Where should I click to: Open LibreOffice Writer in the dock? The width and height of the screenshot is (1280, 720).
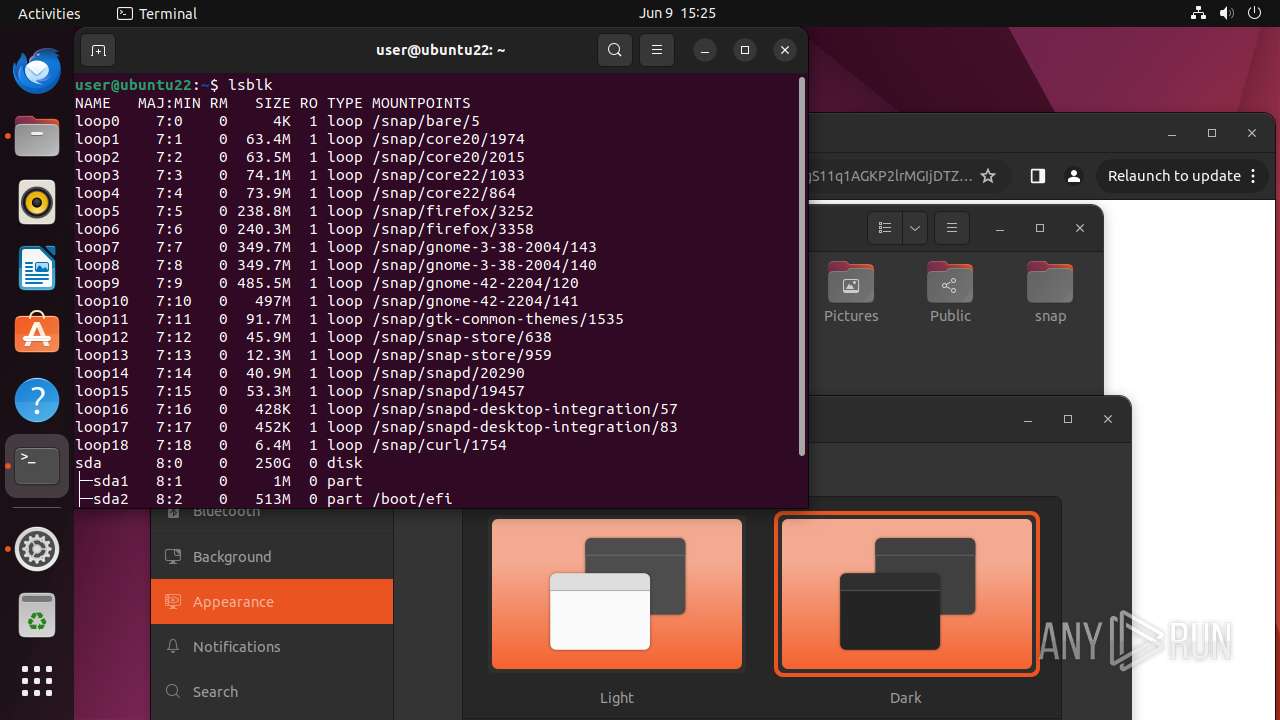pyautogui.click(x=37, y=268)
